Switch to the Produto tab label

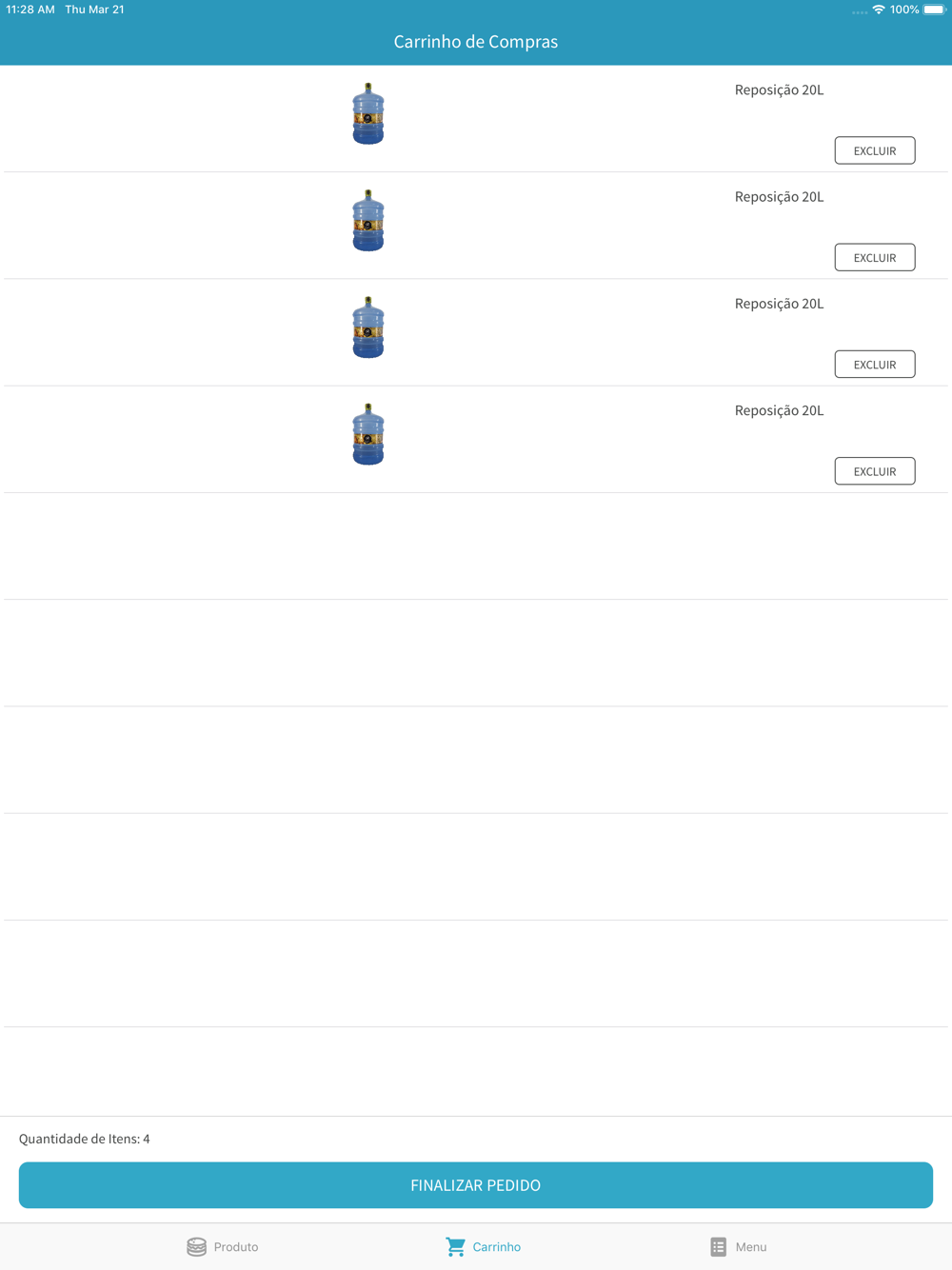(236, 1247)
